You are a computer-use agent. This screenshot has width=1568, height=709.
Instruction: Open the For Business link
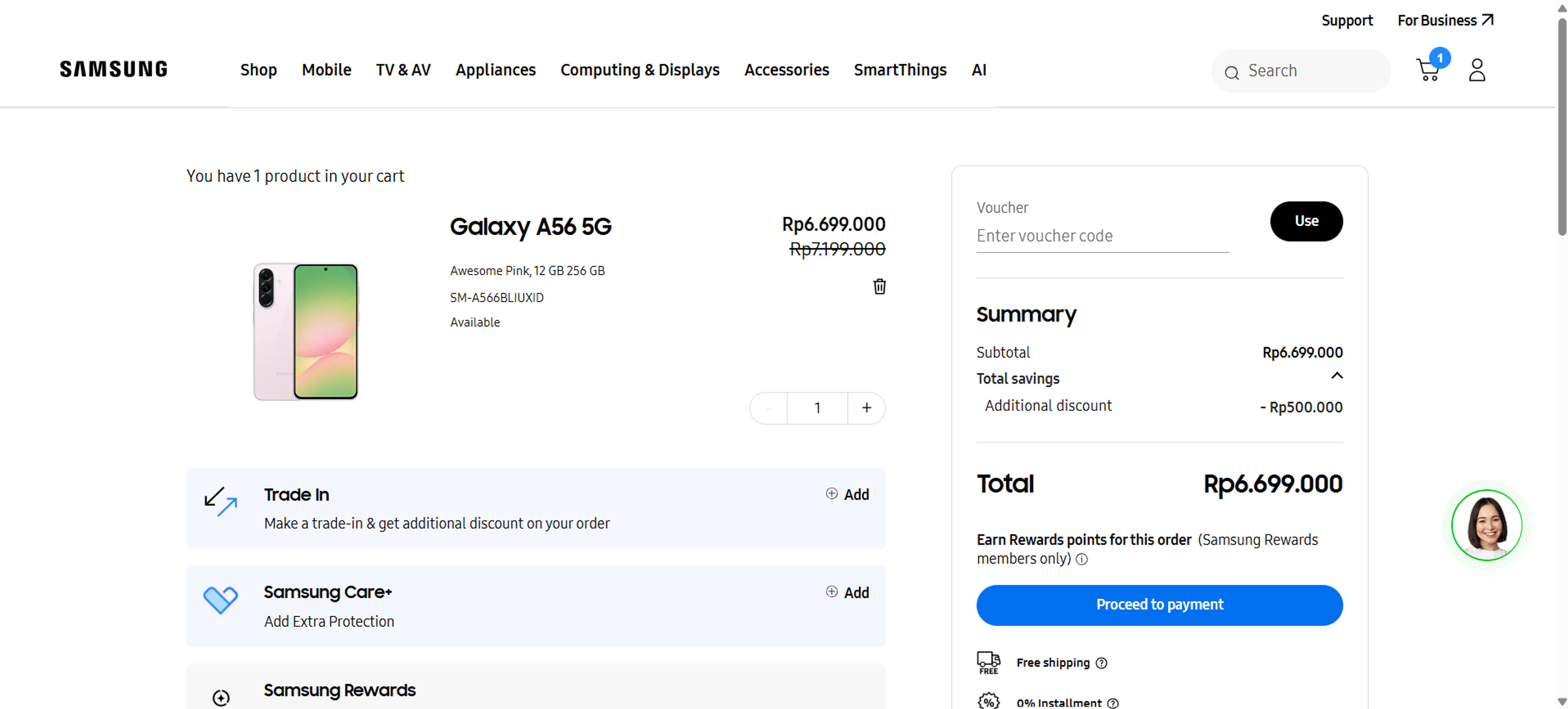[1445, 21]
